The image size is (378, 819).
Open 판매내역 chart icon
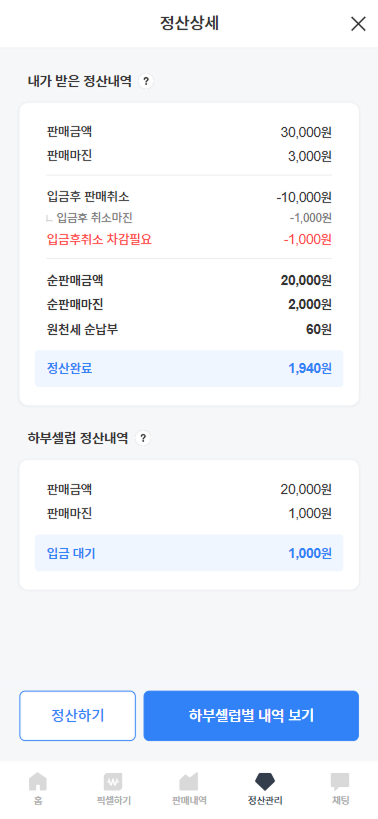189,782
